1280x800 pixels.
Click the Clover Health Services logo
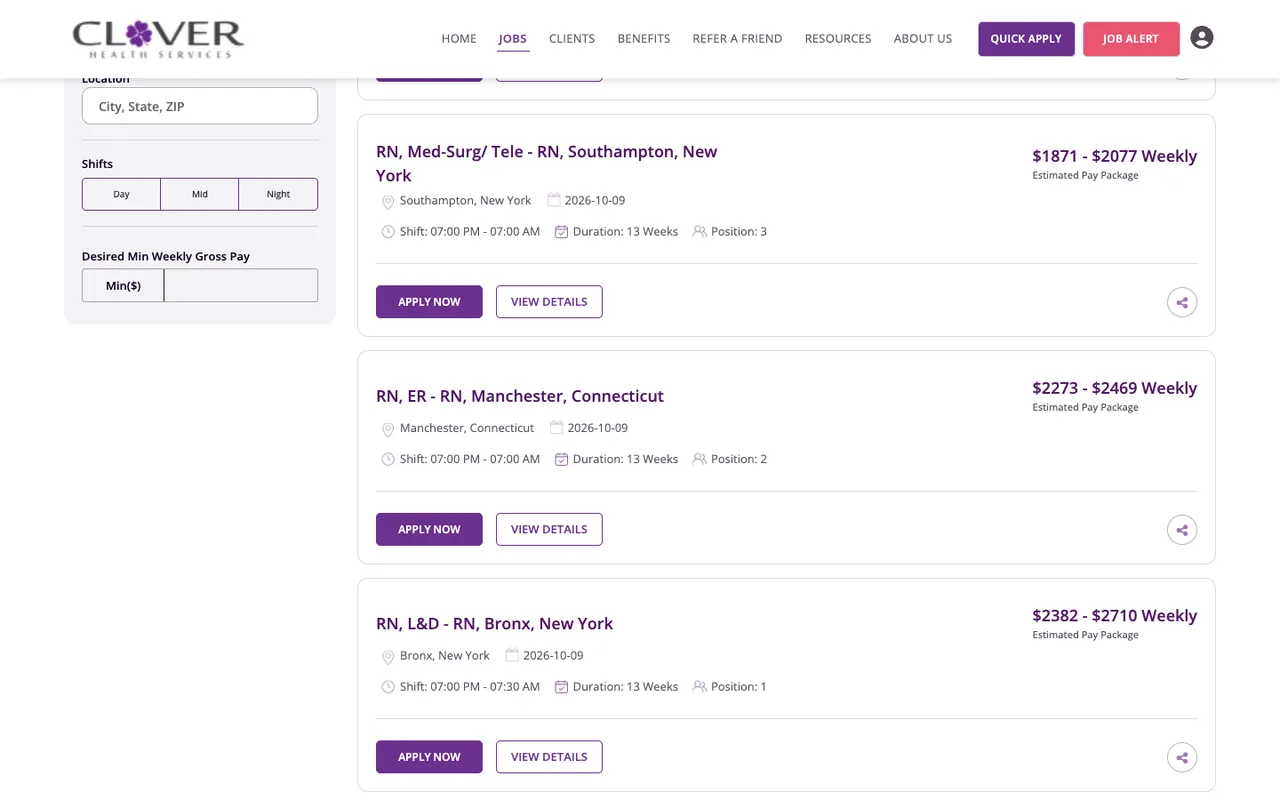click(x=158, y=39)
